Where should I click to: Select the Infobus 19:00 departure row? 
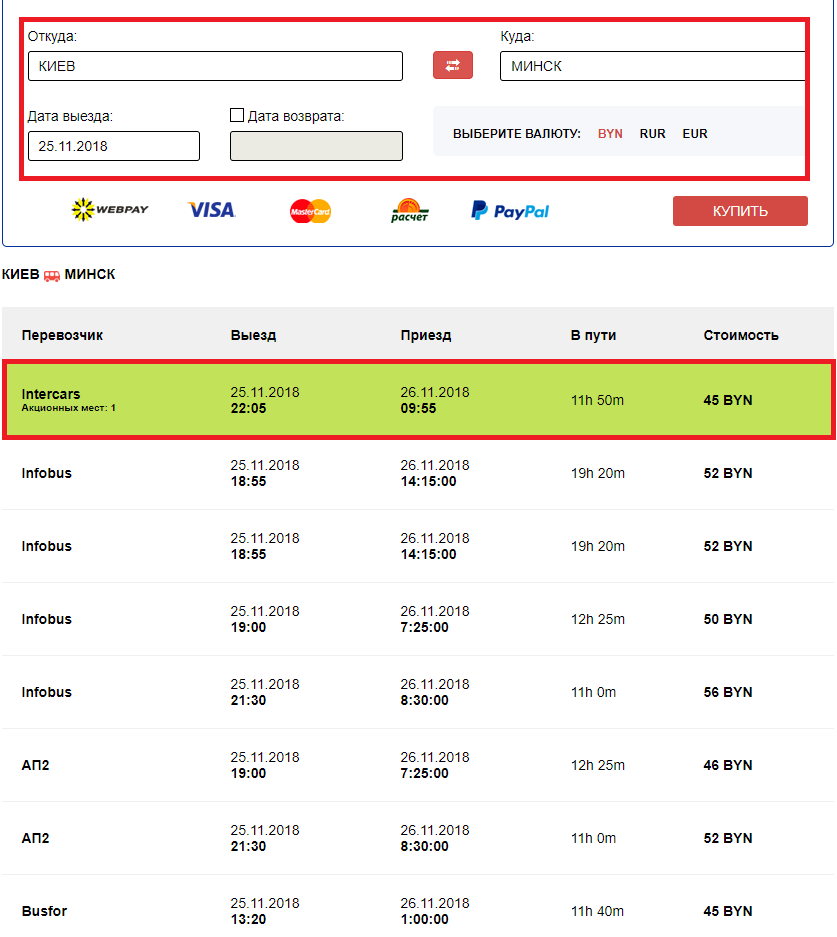tap(418, 619)
